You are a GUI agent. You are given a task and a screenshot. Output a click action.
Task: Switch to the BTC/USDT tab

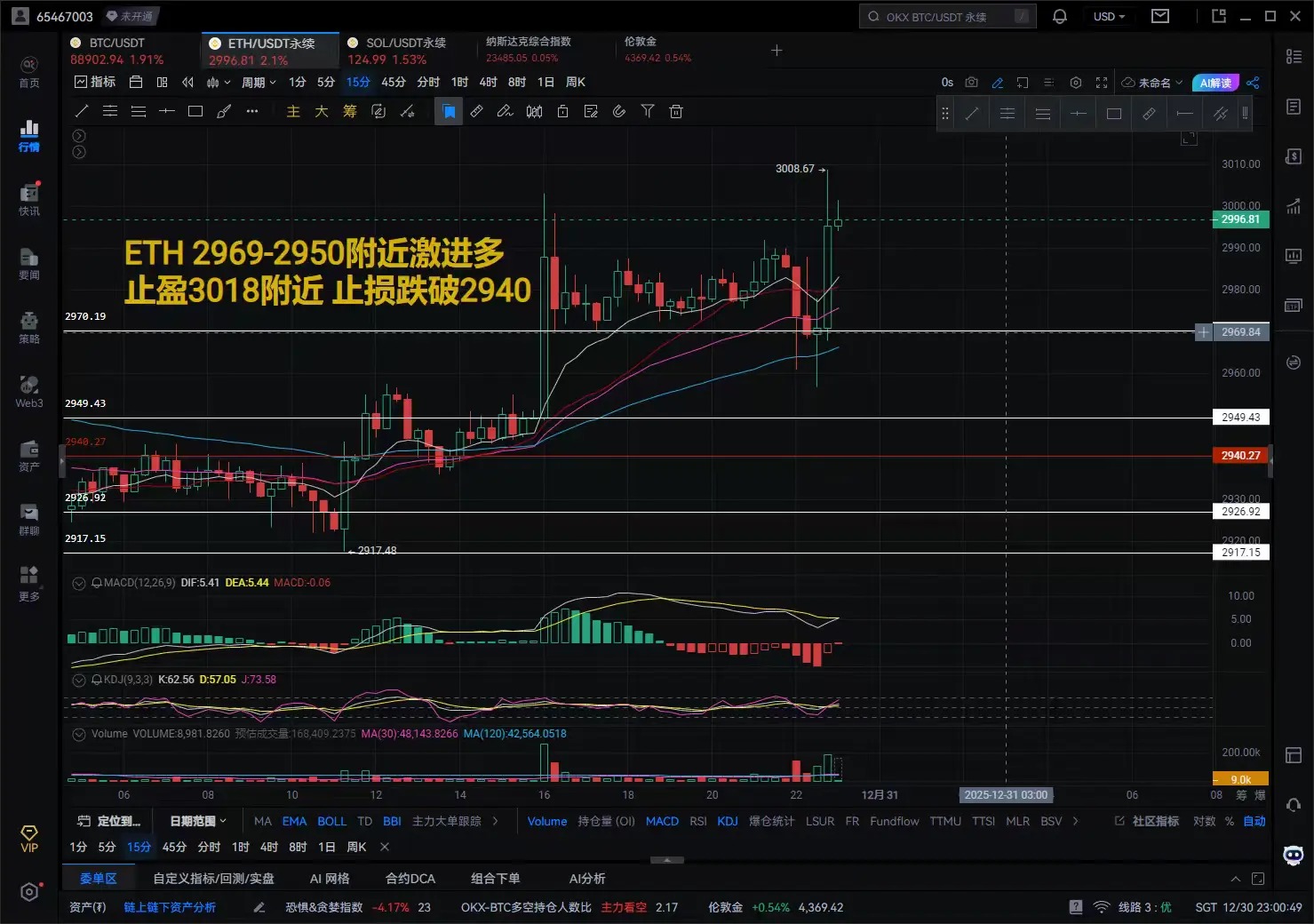click(x=131, y=51)
